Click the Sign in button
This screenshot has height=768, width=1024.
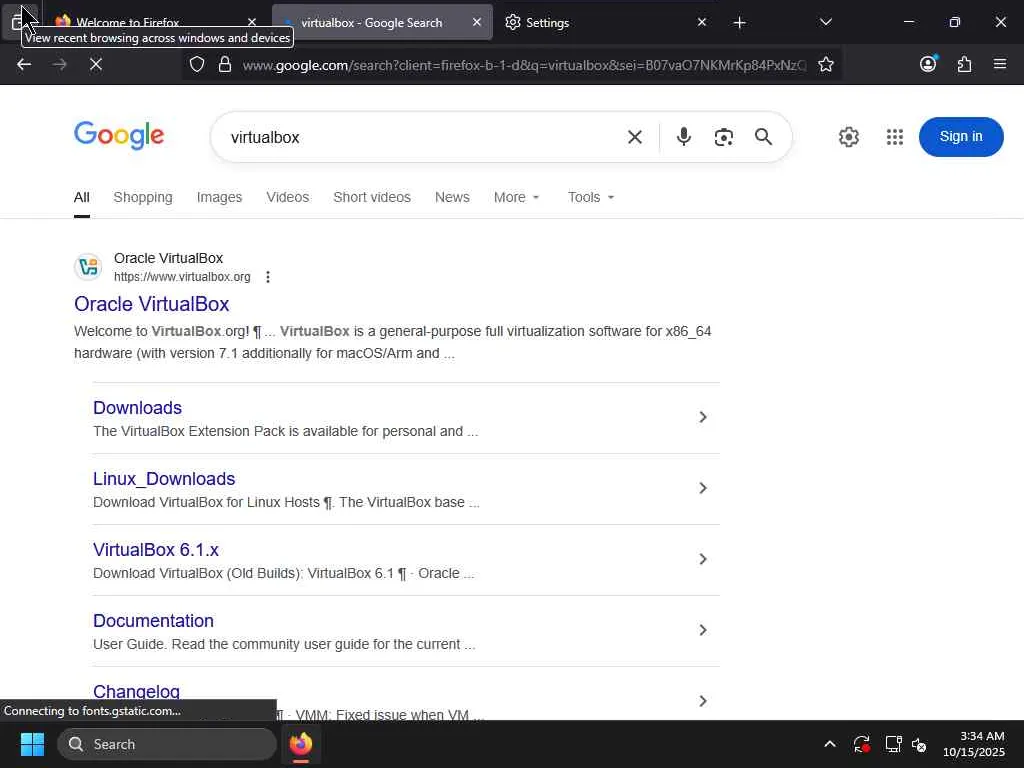[x=961, y=136]
